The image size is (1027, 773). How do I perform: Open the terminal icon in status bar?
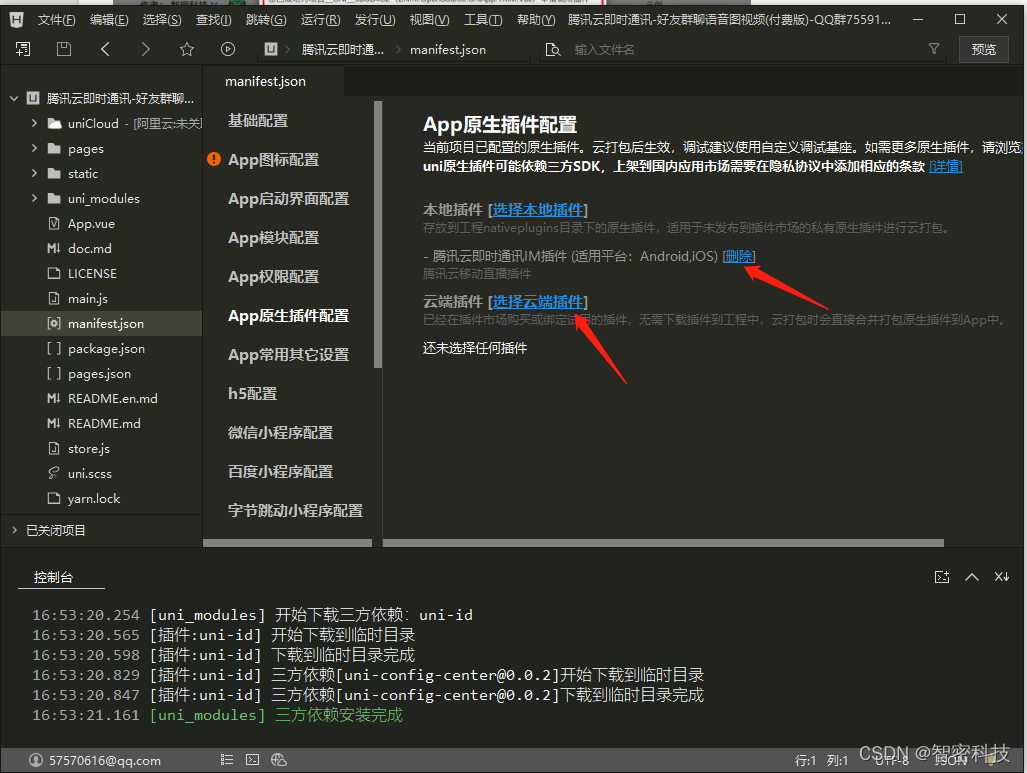point(252,760)
